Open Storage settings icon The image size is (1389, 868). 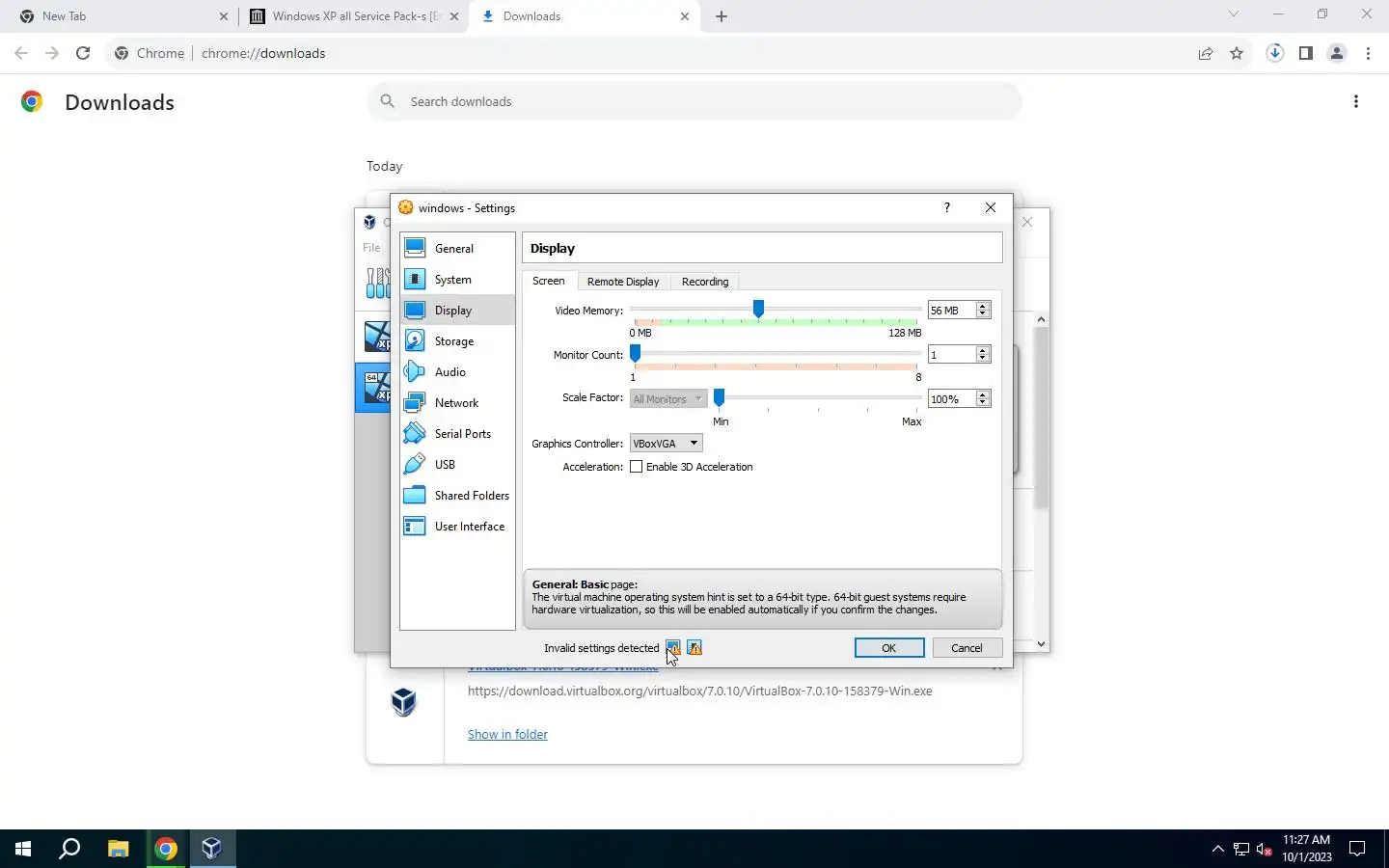(415, 340)
